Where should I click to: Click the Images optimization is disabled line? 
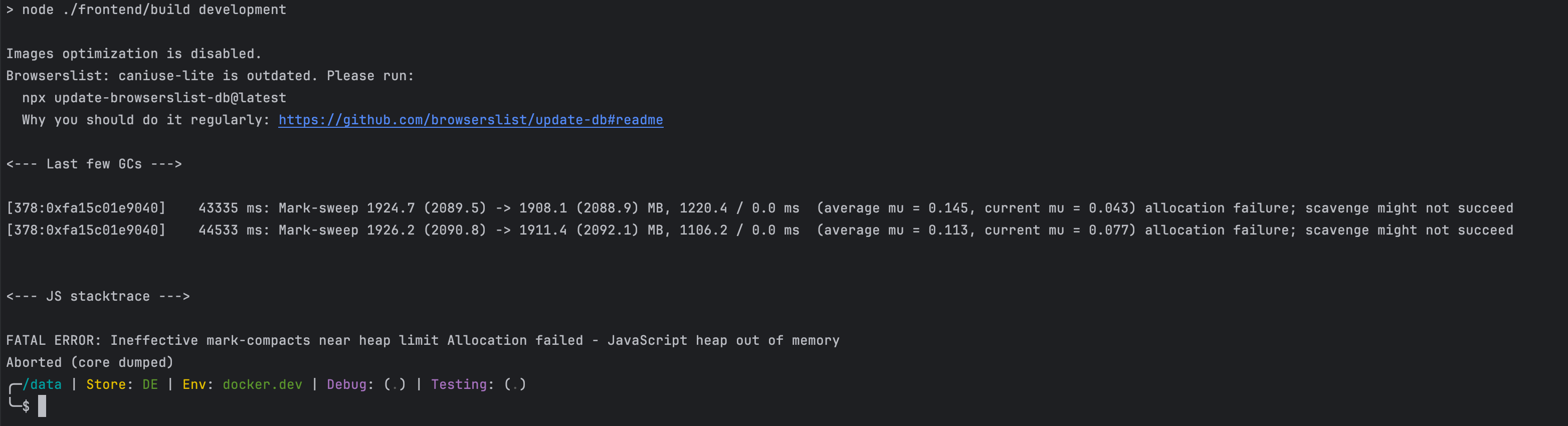pyautogui.click(x=134, y=54)
